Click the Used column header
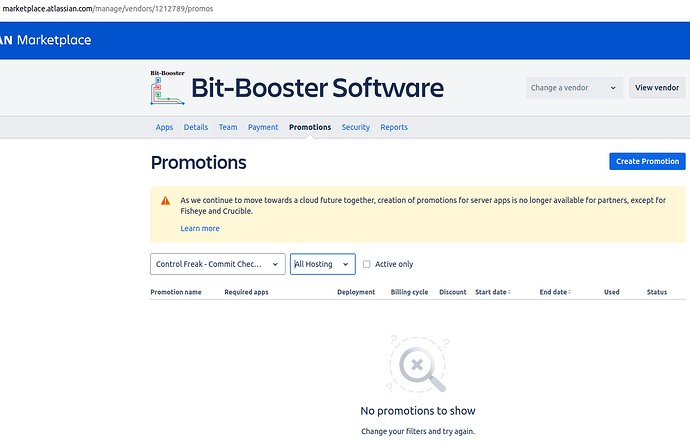Screen dimensions: 690x445 [x=612, y=292]
